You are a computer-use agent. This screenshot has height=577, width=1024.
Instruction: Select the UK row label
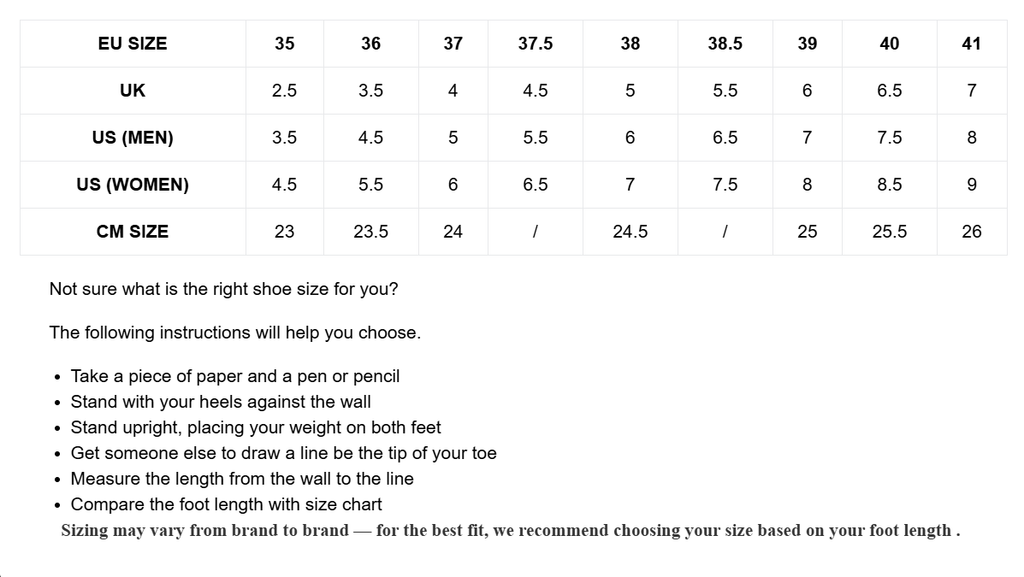tap(133, 90)
